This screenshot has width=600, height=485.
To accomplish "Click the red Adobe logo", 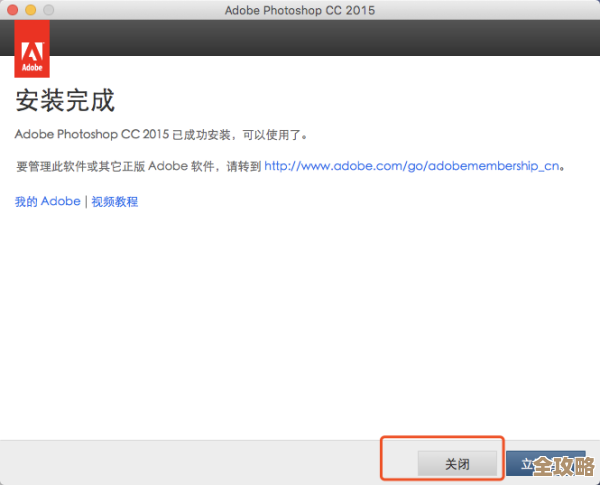I will click(x=32, y=49).
